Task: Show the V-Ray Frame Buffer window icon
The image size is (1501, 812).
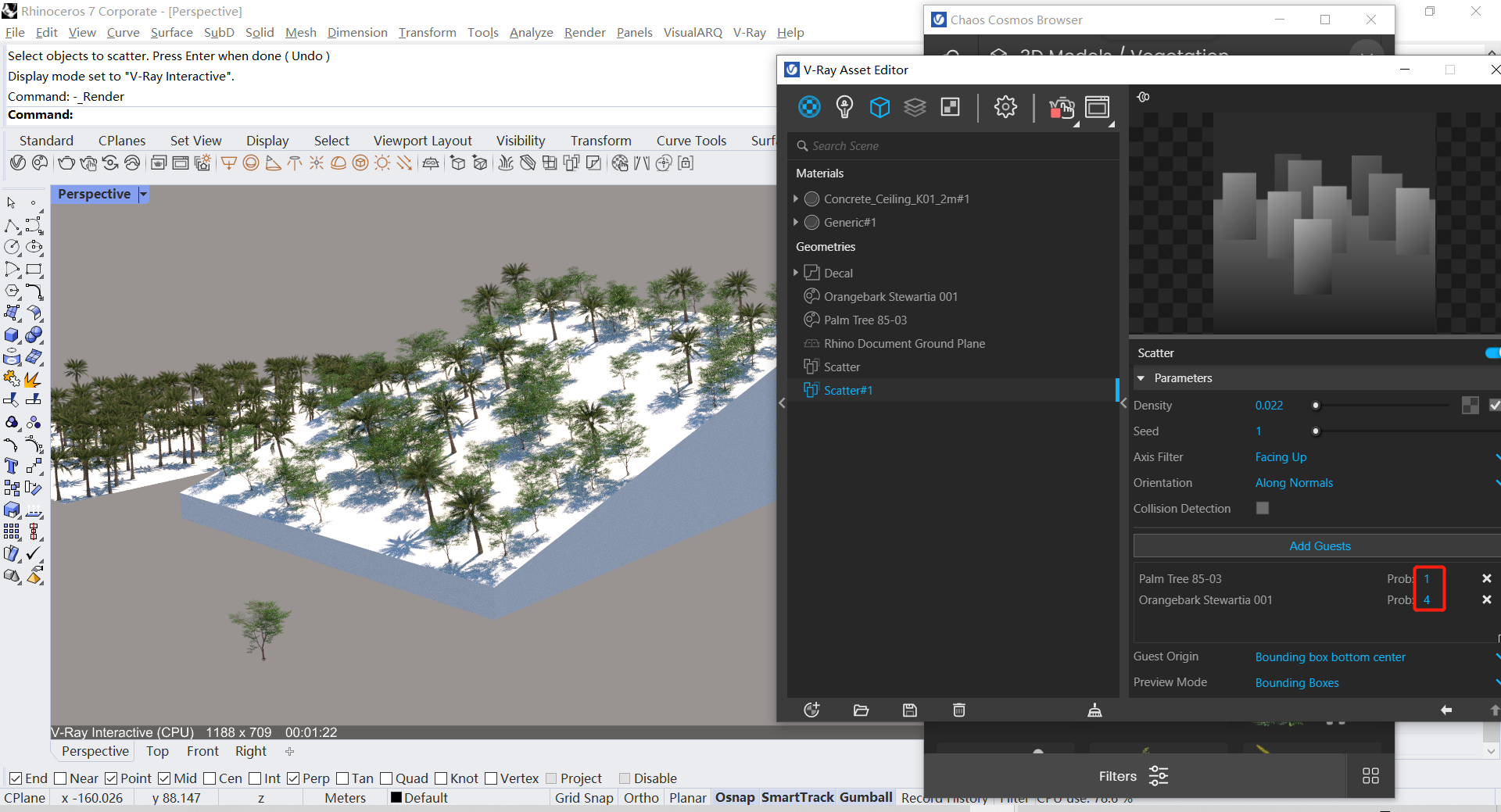Action: 1097,107
